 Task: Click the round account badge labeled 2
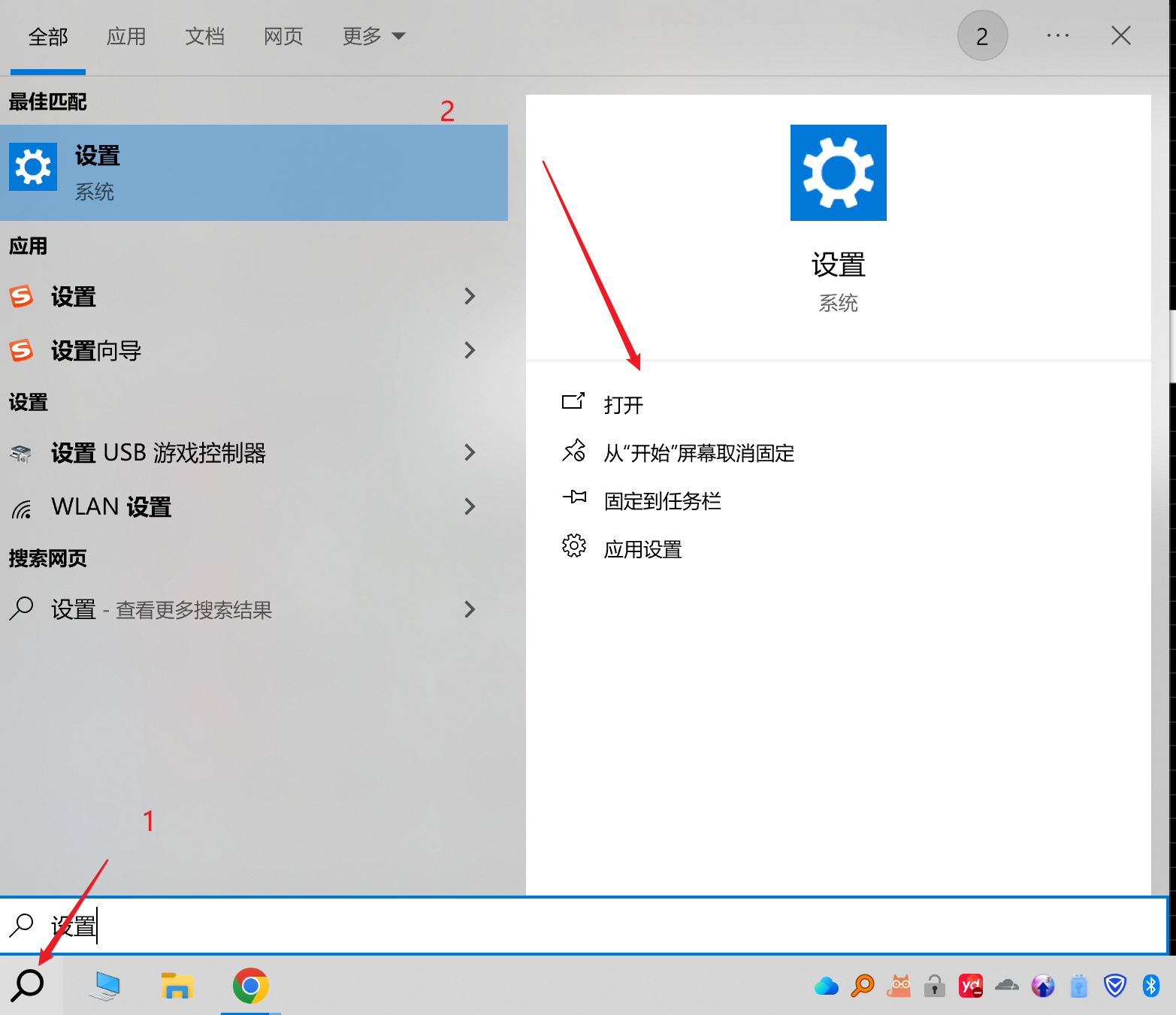982,35
